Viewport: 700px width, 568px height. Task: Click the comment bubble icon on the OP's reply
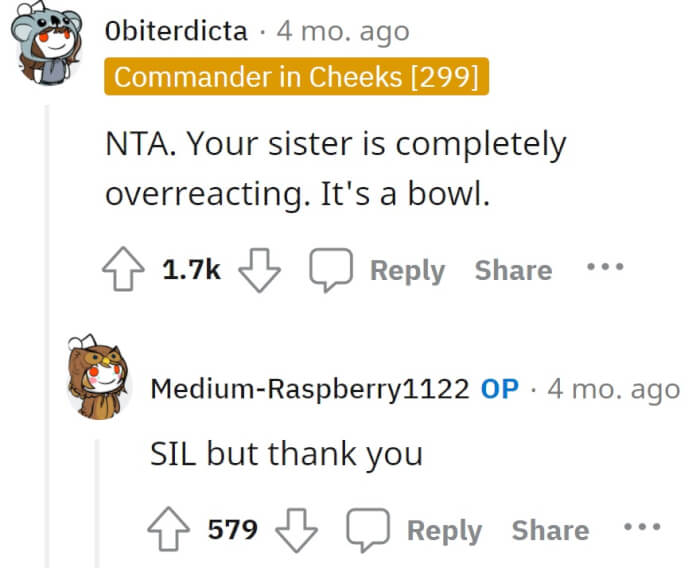tap(369, 530)
